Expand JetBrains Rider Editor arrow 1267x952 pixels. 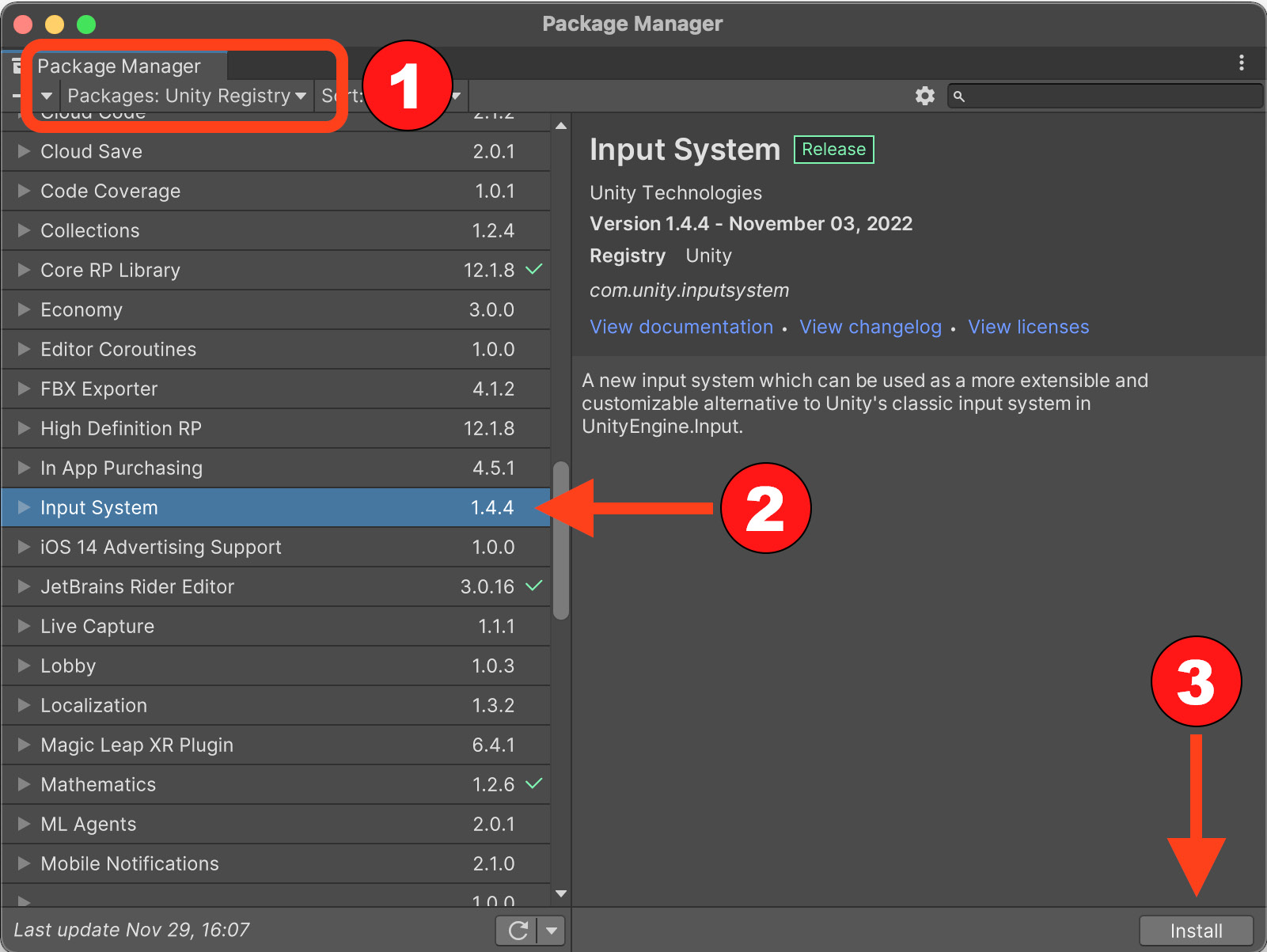[24, 586]
